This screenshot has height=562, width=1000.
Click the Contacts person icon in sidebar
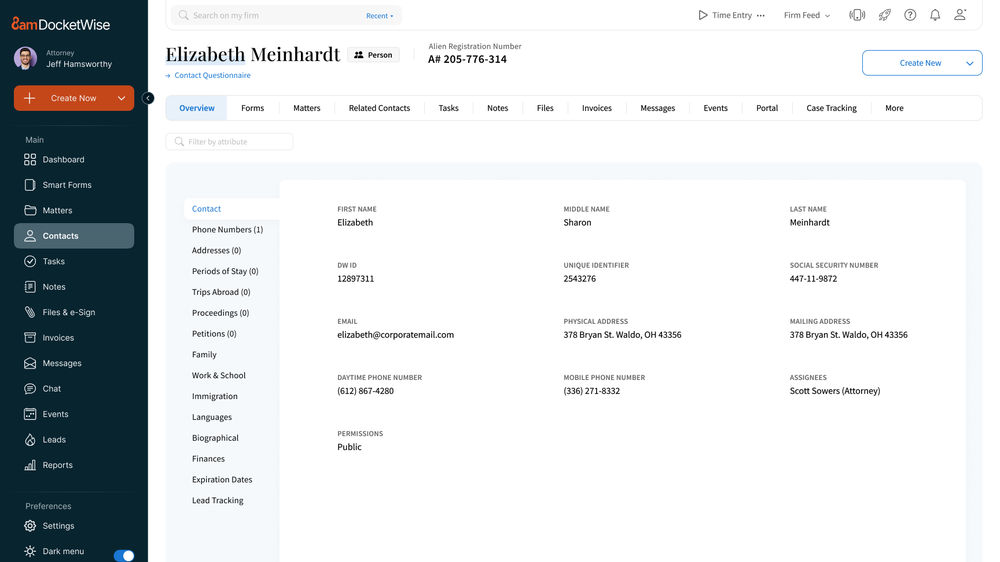pyautogui.click(x=30, y=236)
